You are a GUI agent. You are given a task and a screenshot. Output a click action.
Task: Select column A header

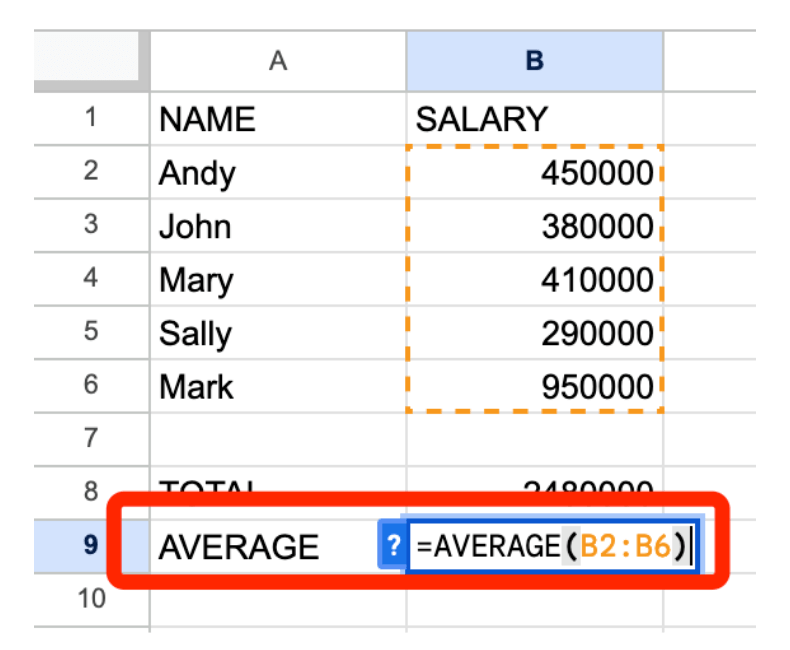pos(278,61)
